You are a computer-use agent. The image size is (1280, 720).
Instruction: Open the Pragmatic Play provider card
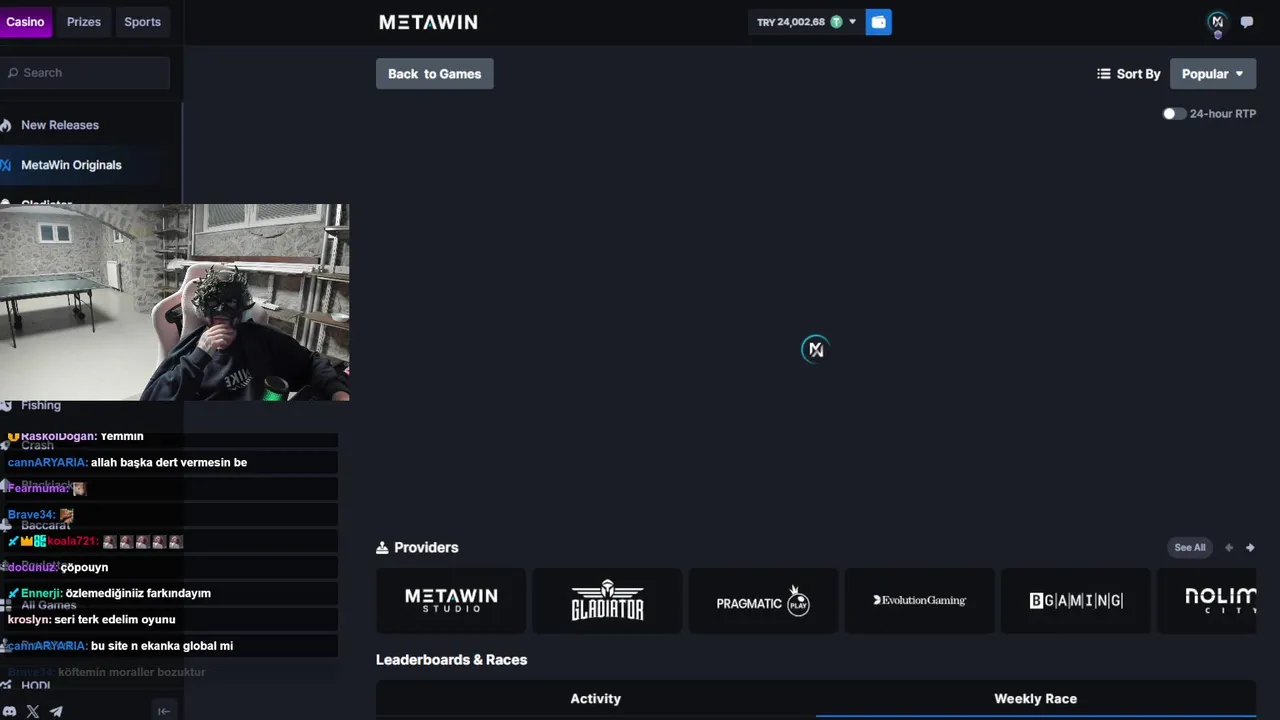[x=763, y=601]
